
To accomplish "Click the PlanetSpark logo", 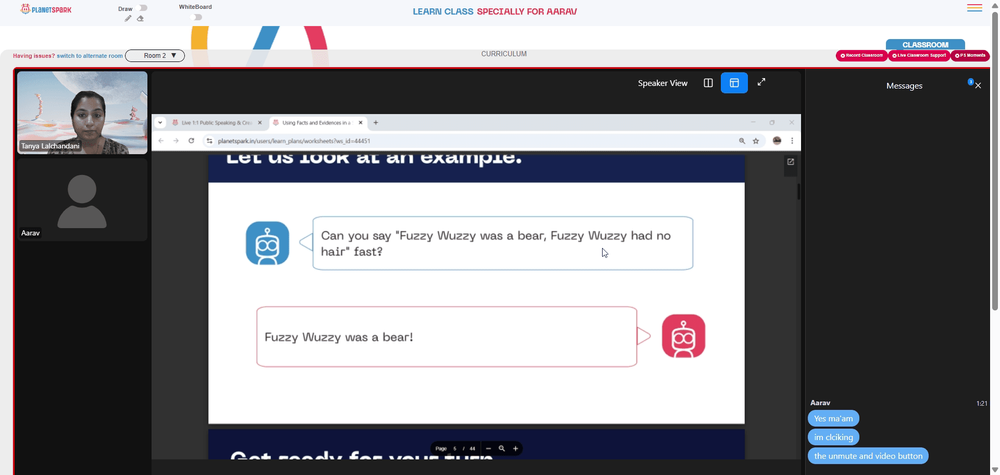I will [x=46, y=10].
